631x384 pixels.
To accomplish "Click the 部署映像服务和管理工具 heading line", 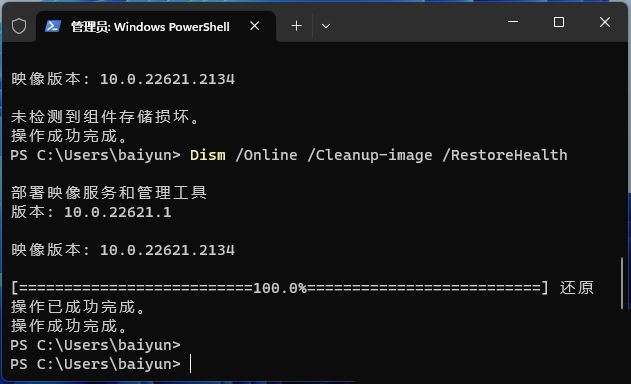I will click(x=109, y=193).
